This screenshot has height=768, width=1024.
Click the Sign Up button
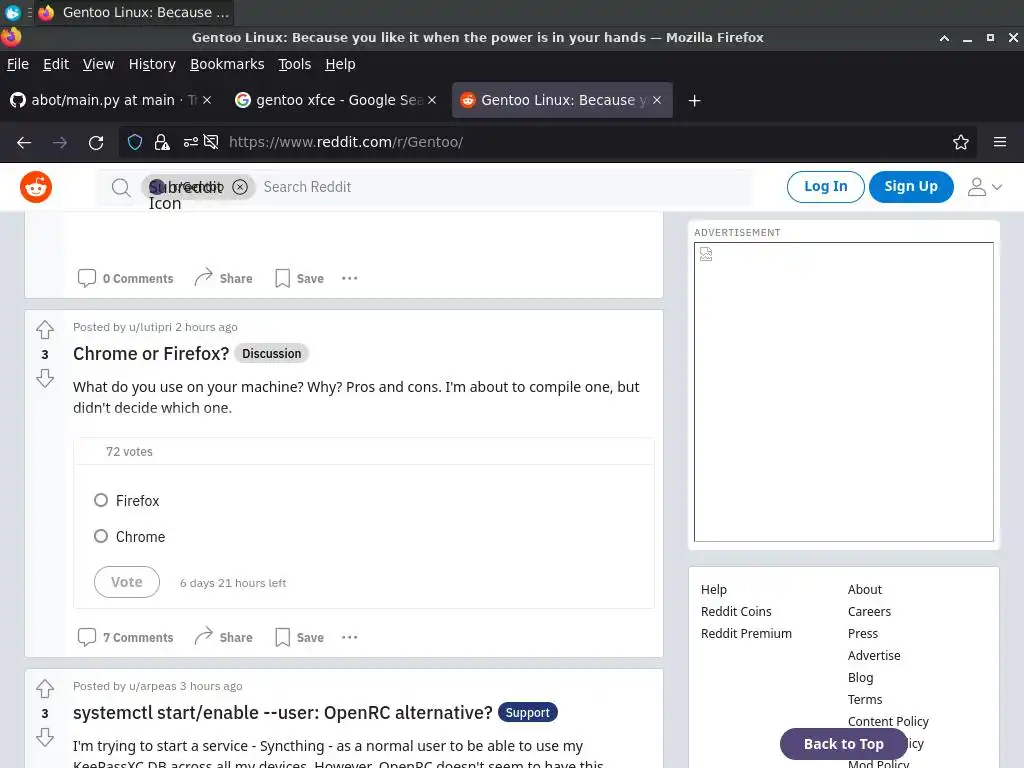click(911, 187)
